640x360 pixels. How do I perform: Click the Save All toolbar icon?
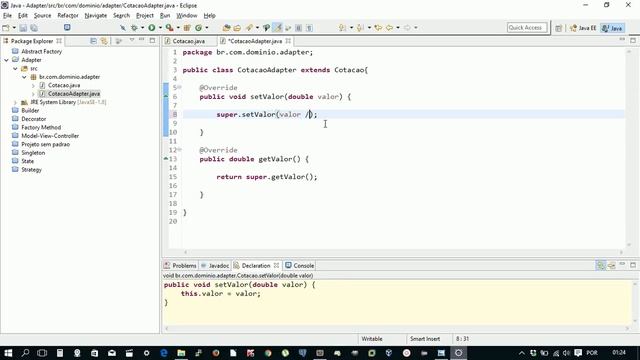pyautogui.click(x=34, y=28)
